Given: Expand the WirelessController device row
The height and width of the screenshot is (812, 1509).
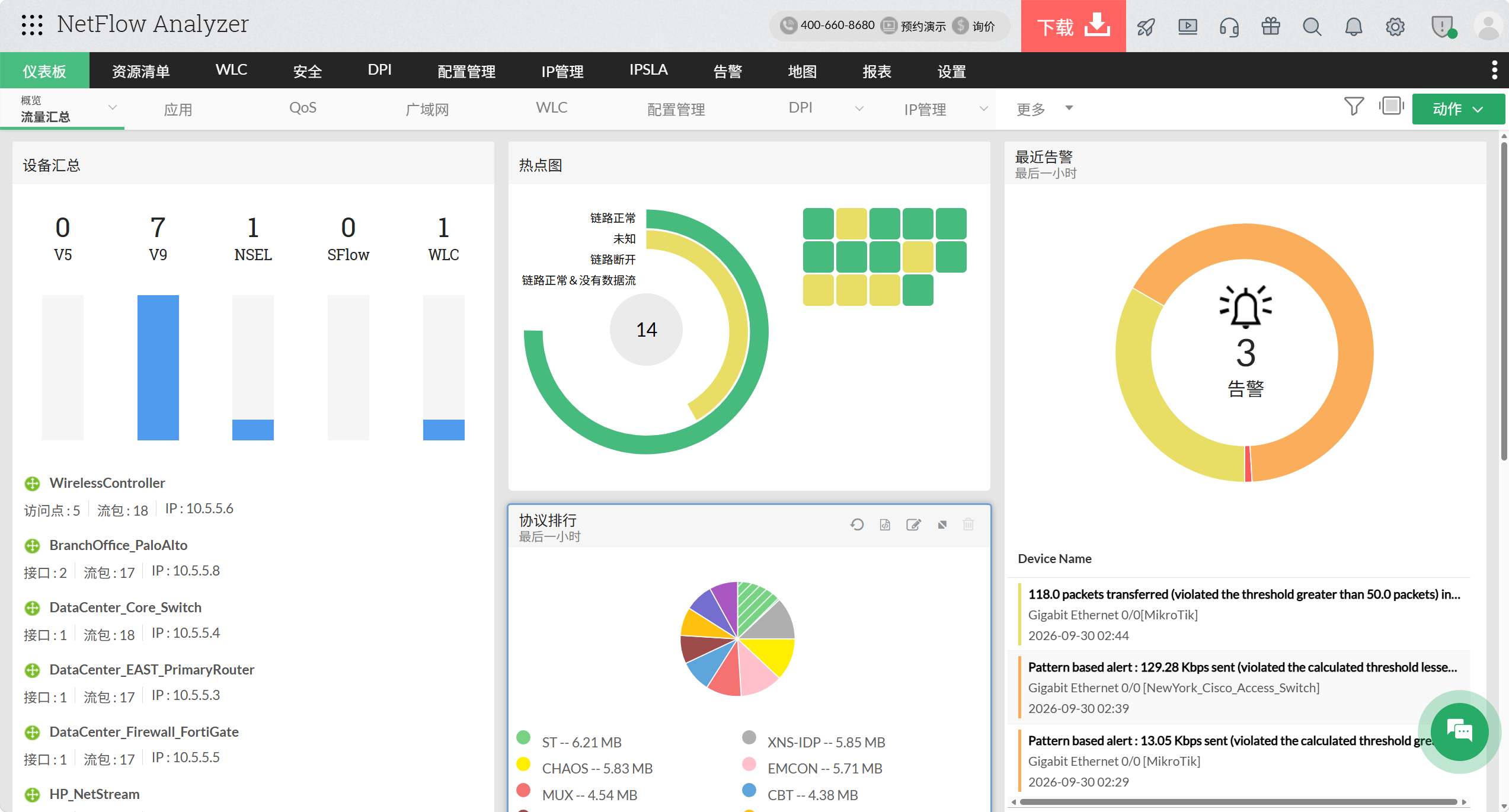Looking at the screenshot, I should [x=32, y=484].
